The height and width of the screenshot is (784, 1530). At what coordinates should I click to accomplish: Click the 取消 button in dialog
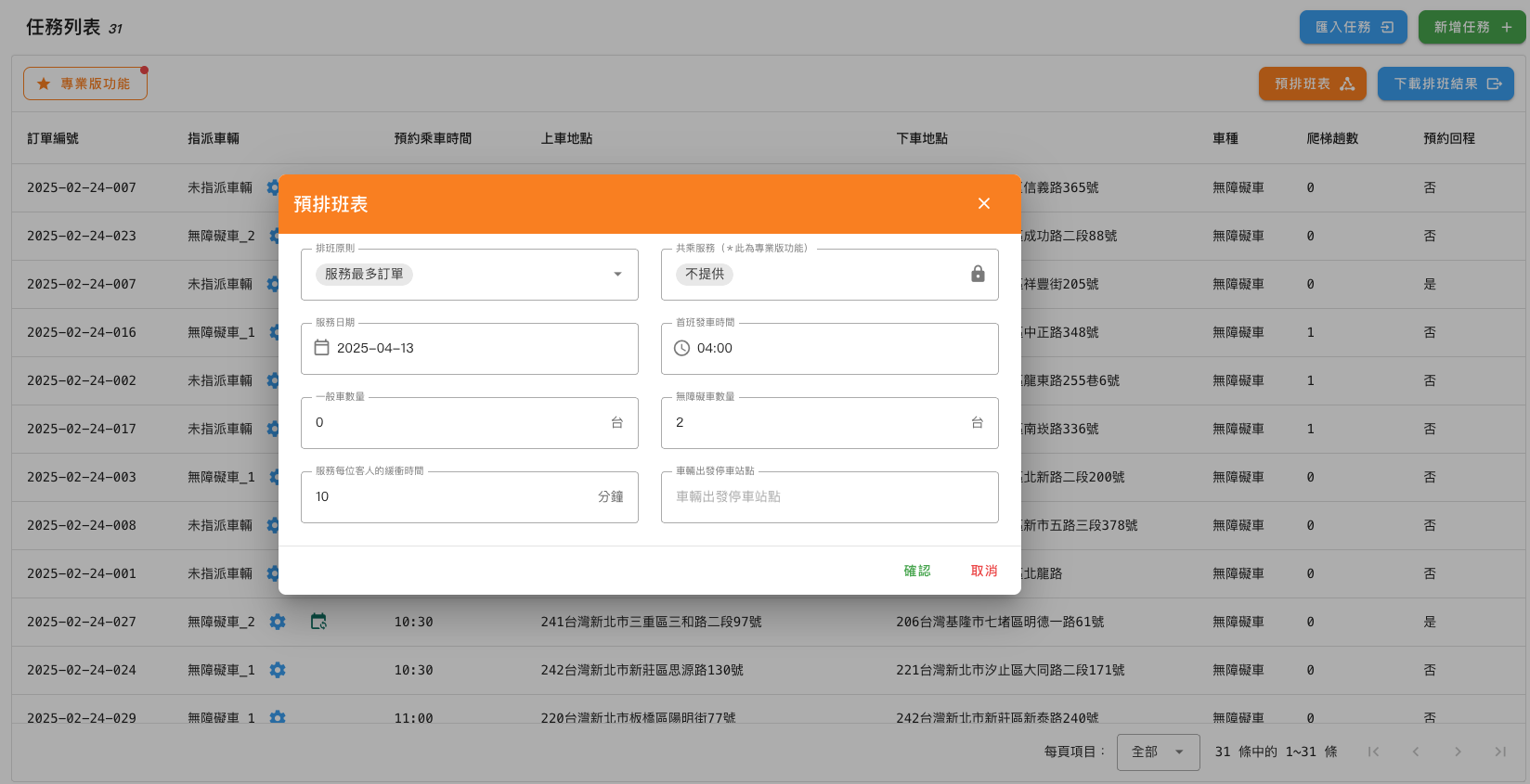coord(984,571)
